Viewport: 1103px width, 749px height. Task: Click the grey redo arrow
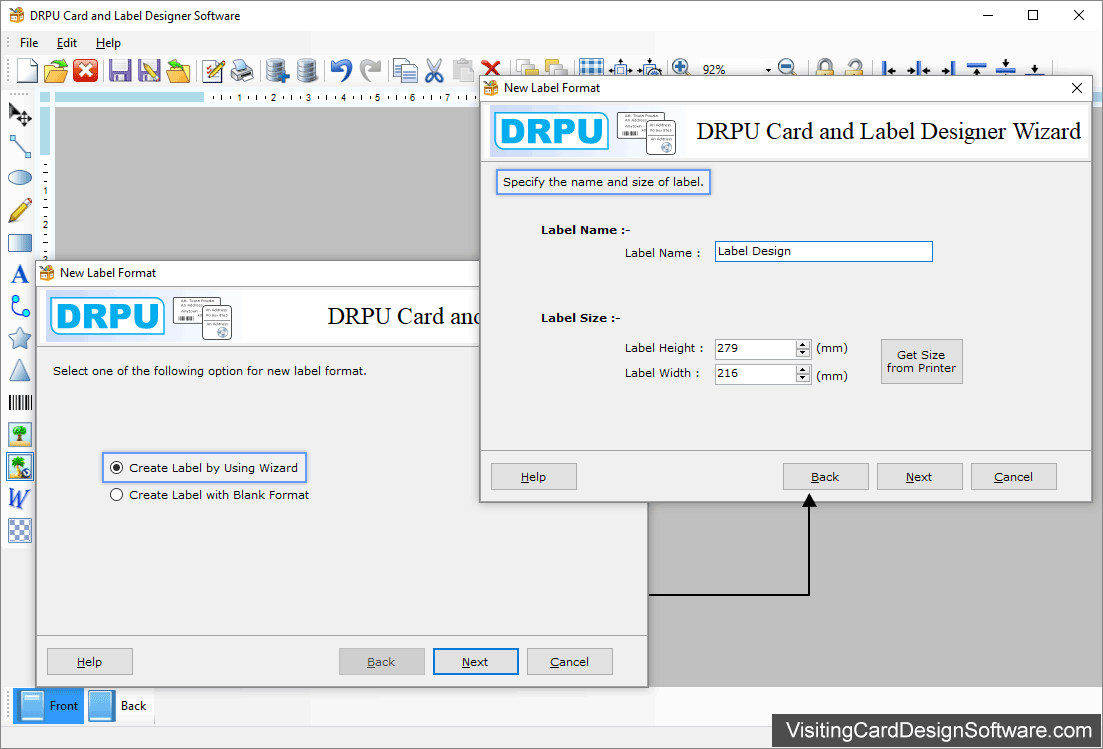click(370, 70)
